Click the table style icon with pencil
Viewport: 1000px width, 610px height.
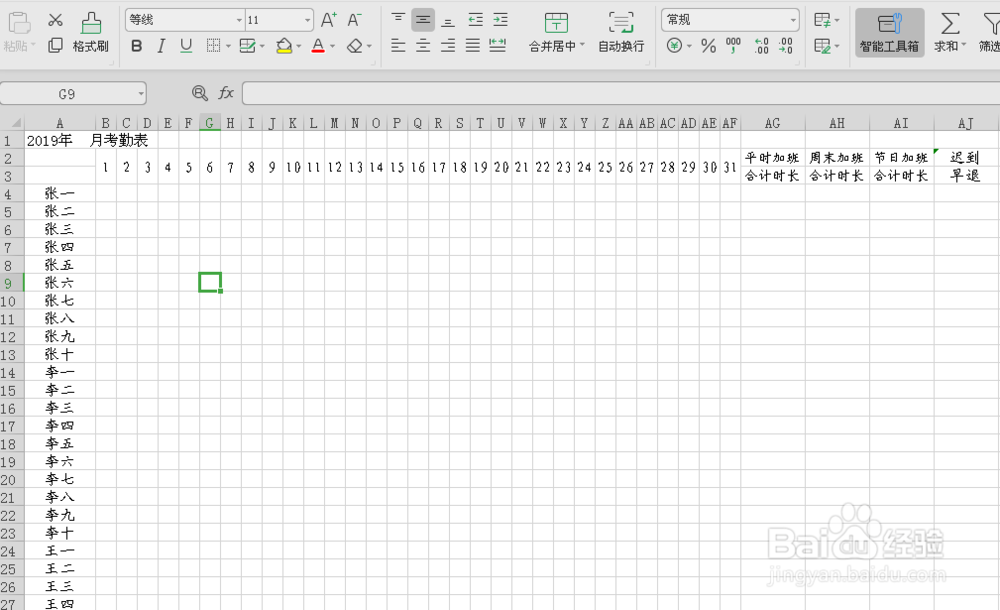click(x=823, y=46)
